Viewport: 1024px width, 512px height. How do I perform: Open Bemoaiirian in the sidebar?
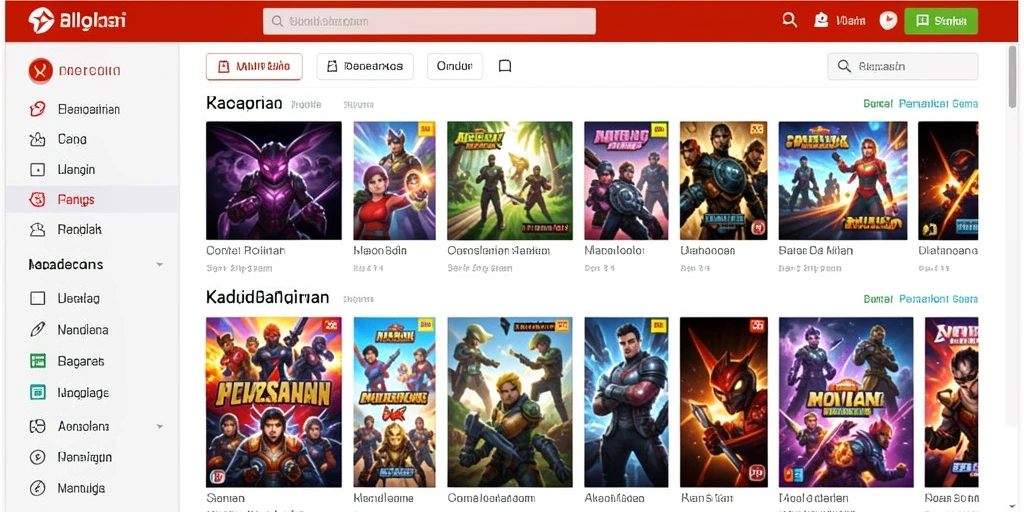click(89, 109)
